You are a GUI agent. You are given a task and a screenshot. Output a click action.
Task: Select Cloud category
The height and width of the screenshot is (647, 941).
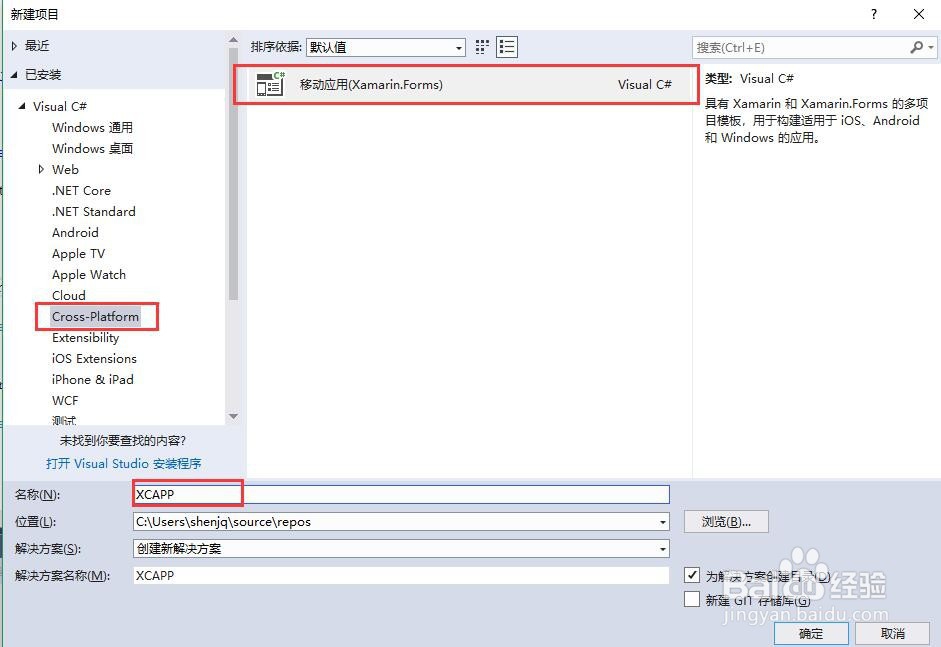tap(69, 295)
